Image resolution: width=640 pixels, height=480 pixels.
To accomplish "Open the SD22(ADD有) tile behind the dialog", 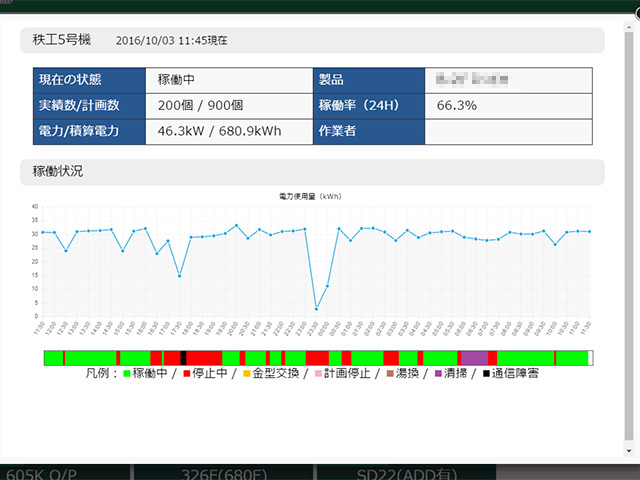I will coord(404,472).
